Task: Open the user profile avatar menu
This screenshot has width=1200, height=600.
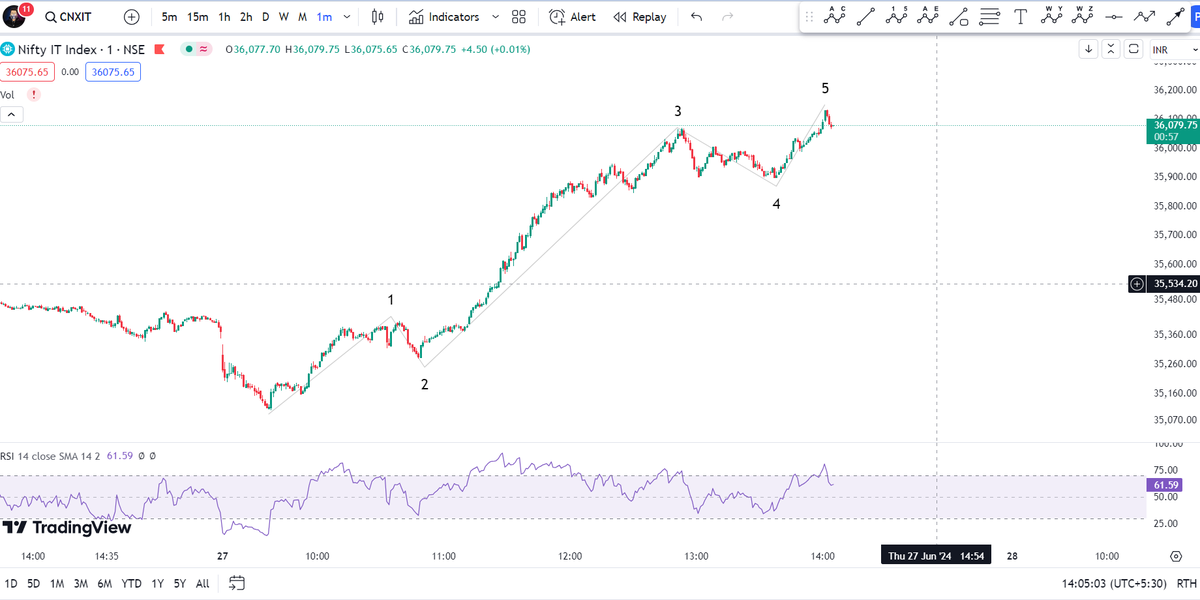Action: [14, 17]
